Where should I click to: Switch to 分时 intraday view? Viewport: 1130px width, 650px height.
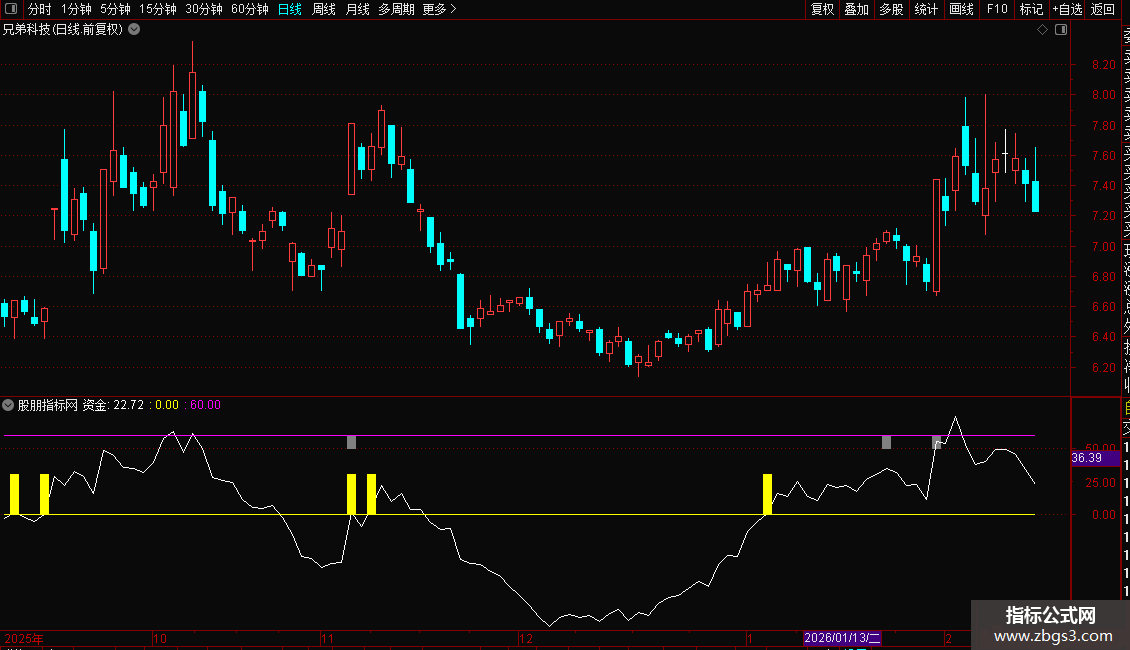tap(40, 9)
